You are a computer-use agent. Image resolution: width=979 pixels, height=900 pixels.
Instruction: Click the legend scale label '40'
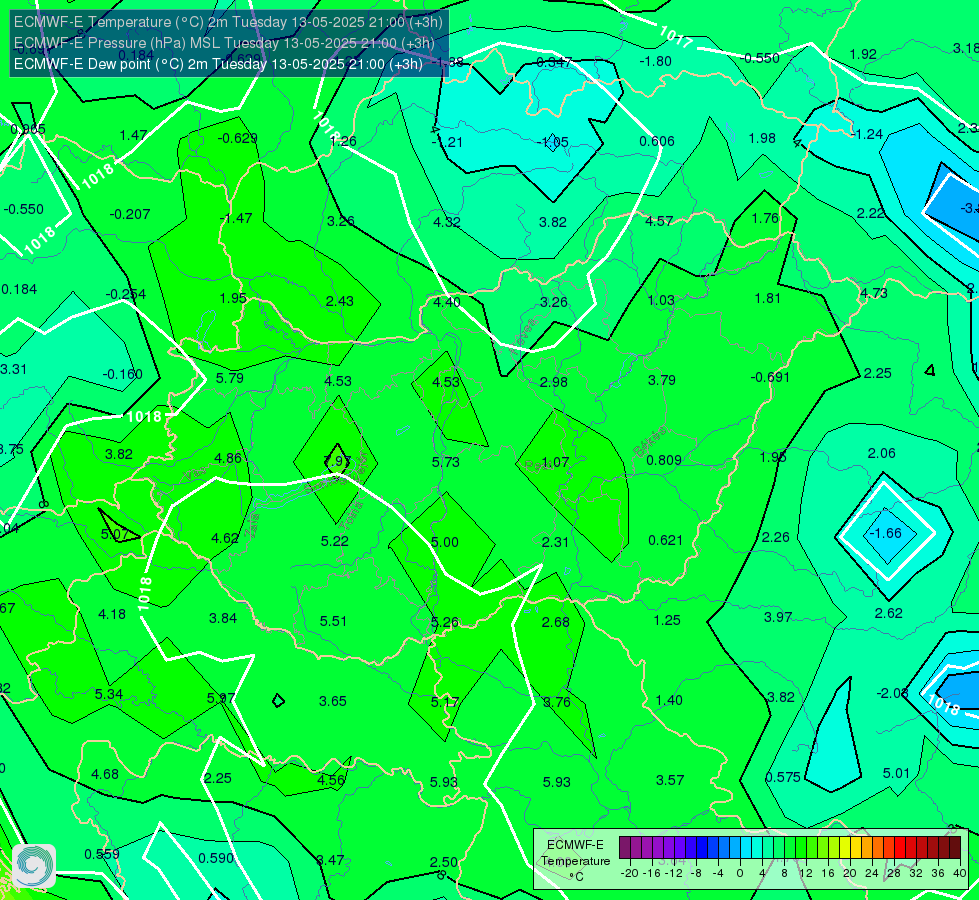point(960,873)
